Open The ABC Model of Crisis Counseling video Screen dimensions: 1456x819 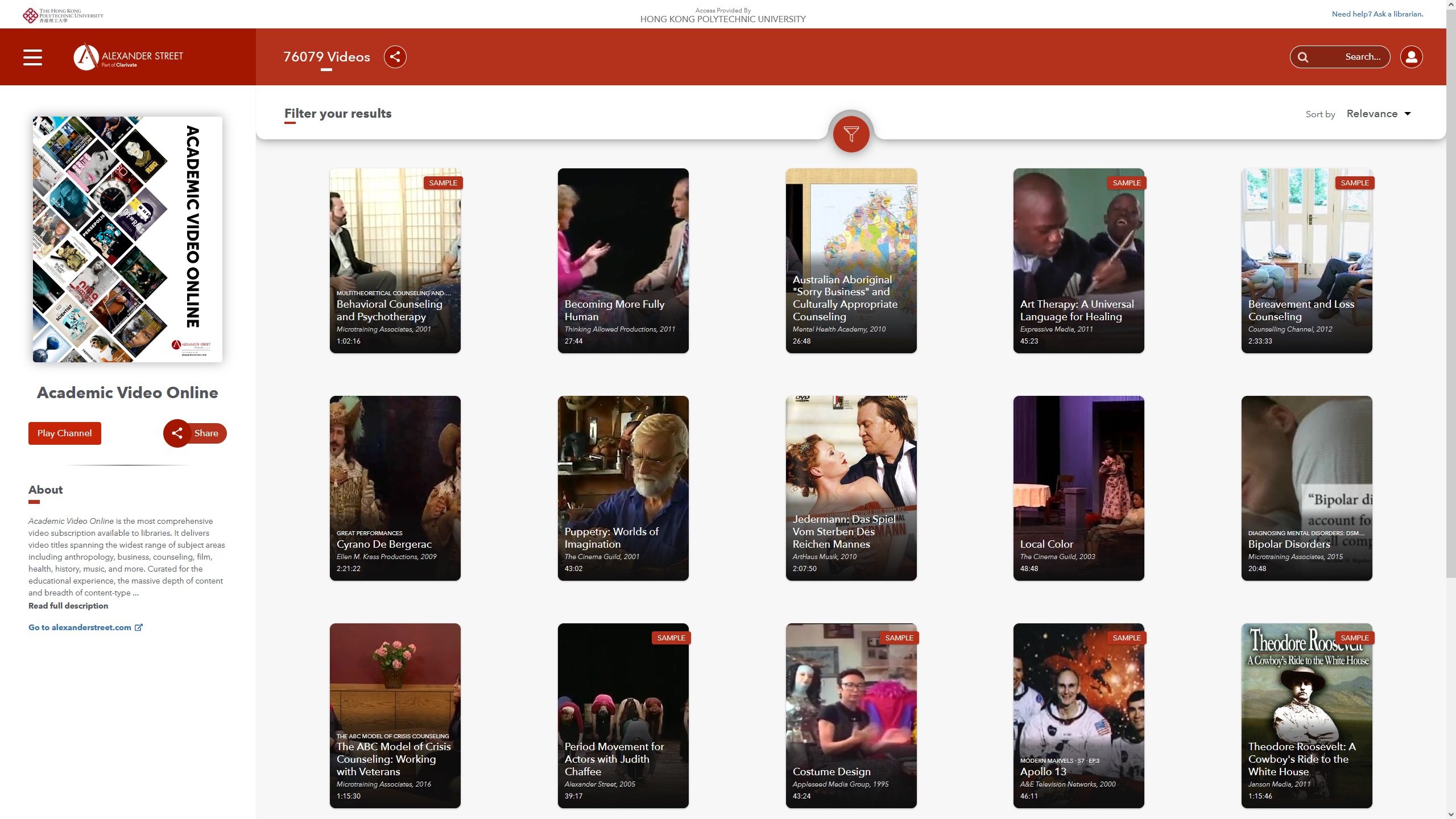pos(395,715)
